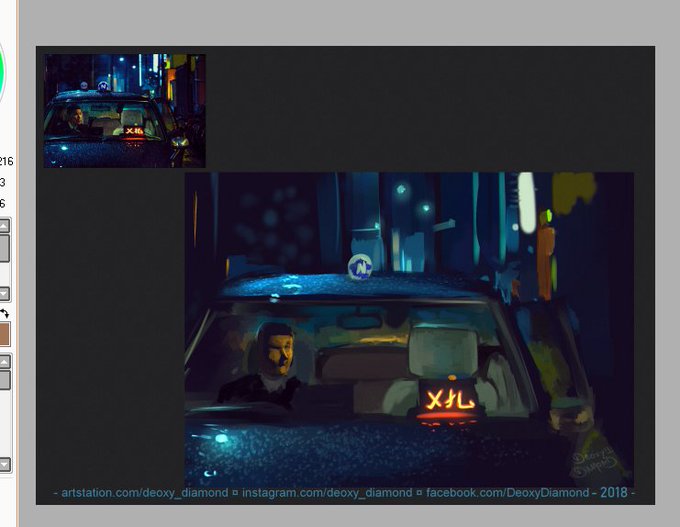
Task: Click the facebook.com/DeoxyDiamond text
Action: (x=507, y=493)
